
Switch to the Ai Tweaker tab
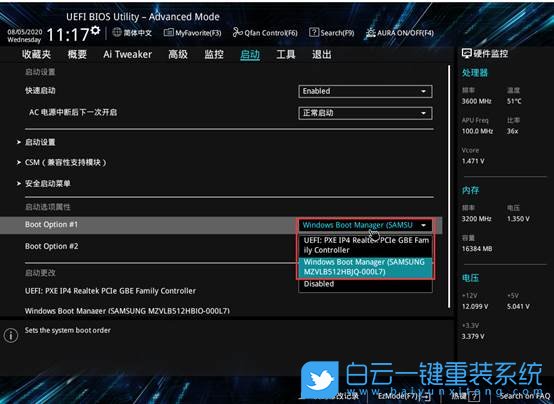click(x=128, y=54)
